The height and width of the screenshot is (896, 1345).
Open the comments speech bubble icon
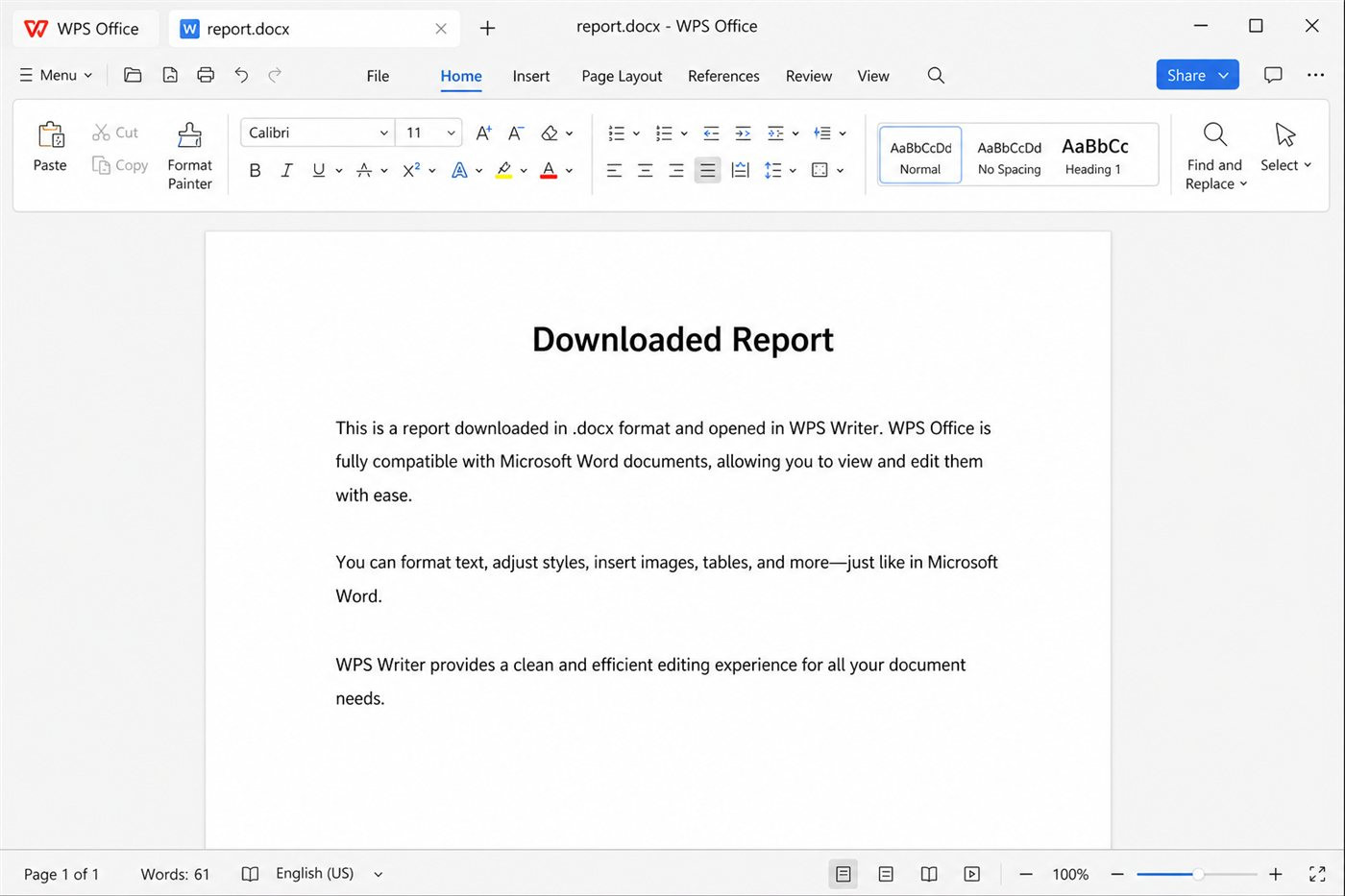1273,75
